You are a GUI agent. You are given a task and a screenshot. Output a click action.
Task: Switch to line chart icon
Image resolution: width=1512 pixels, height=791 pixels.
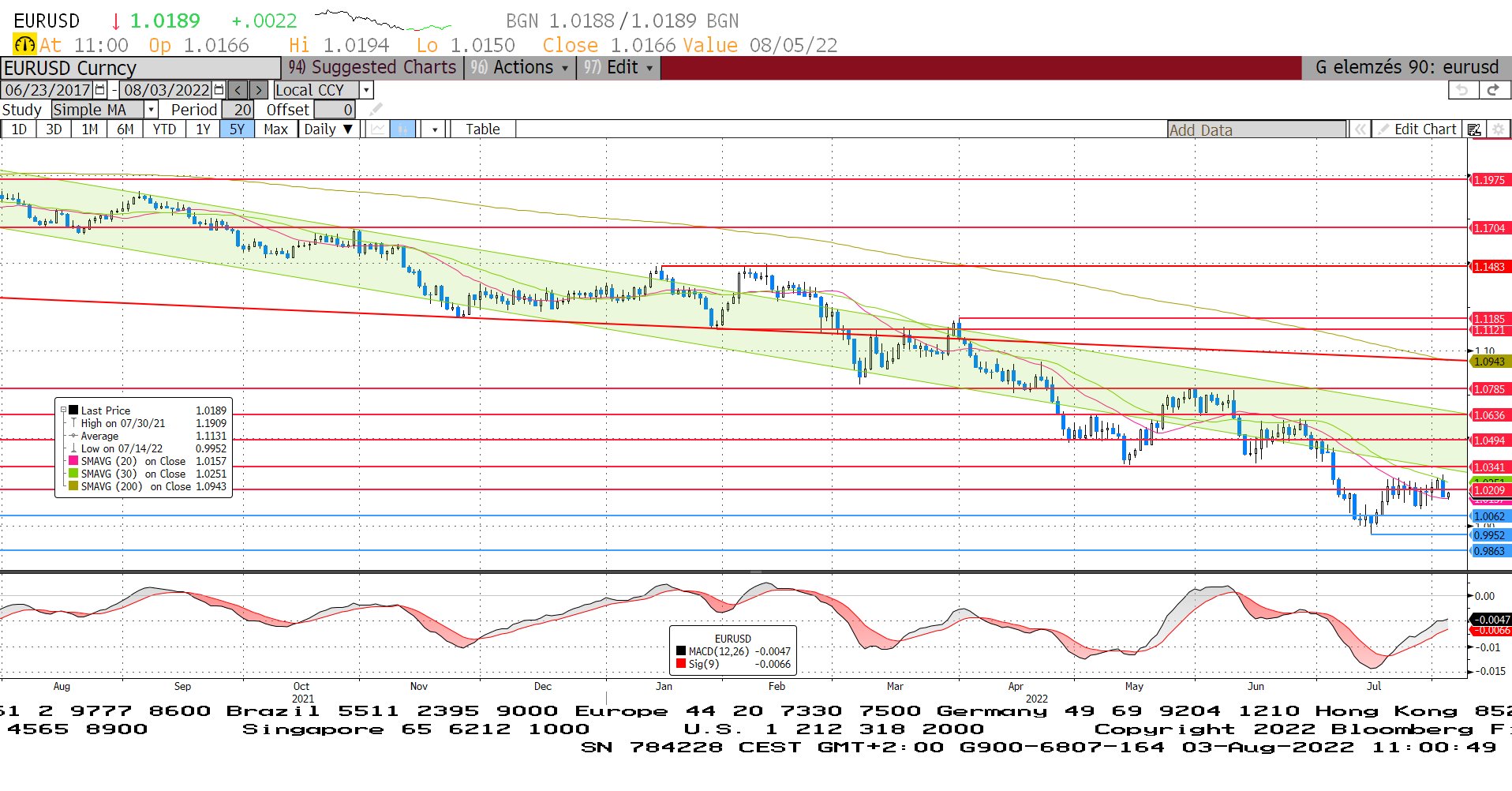(379, 129)
